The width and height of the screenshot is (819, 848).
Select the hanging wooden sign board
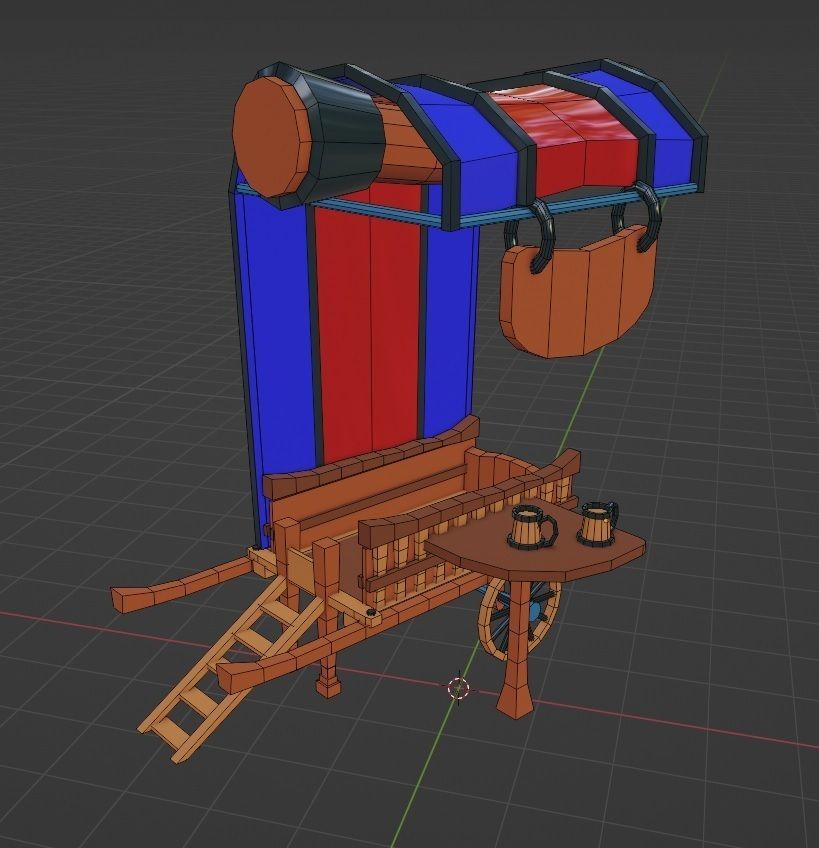point(578,293)
